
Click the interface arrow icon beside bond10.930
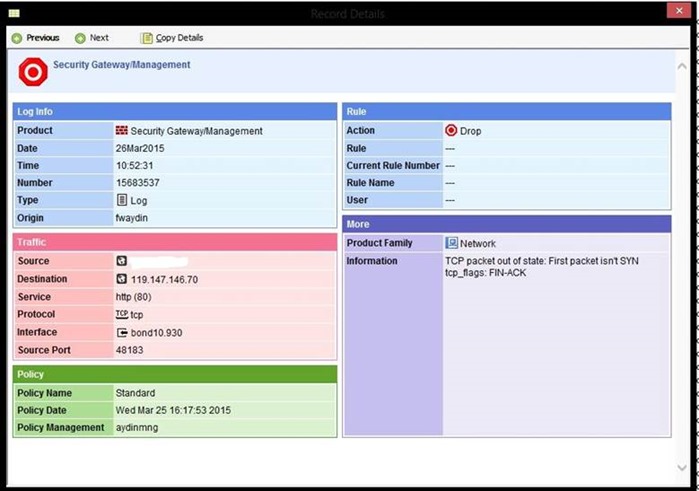[122, 333]
